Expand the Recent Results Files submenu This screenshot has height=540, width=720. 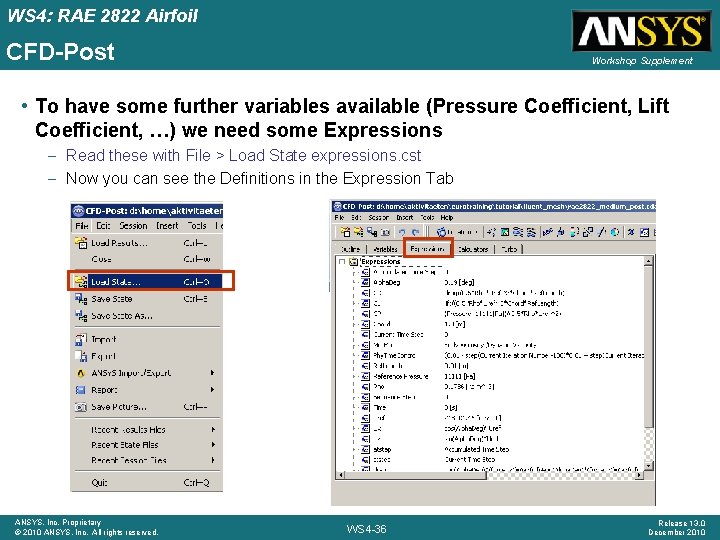tap(146, 430)
